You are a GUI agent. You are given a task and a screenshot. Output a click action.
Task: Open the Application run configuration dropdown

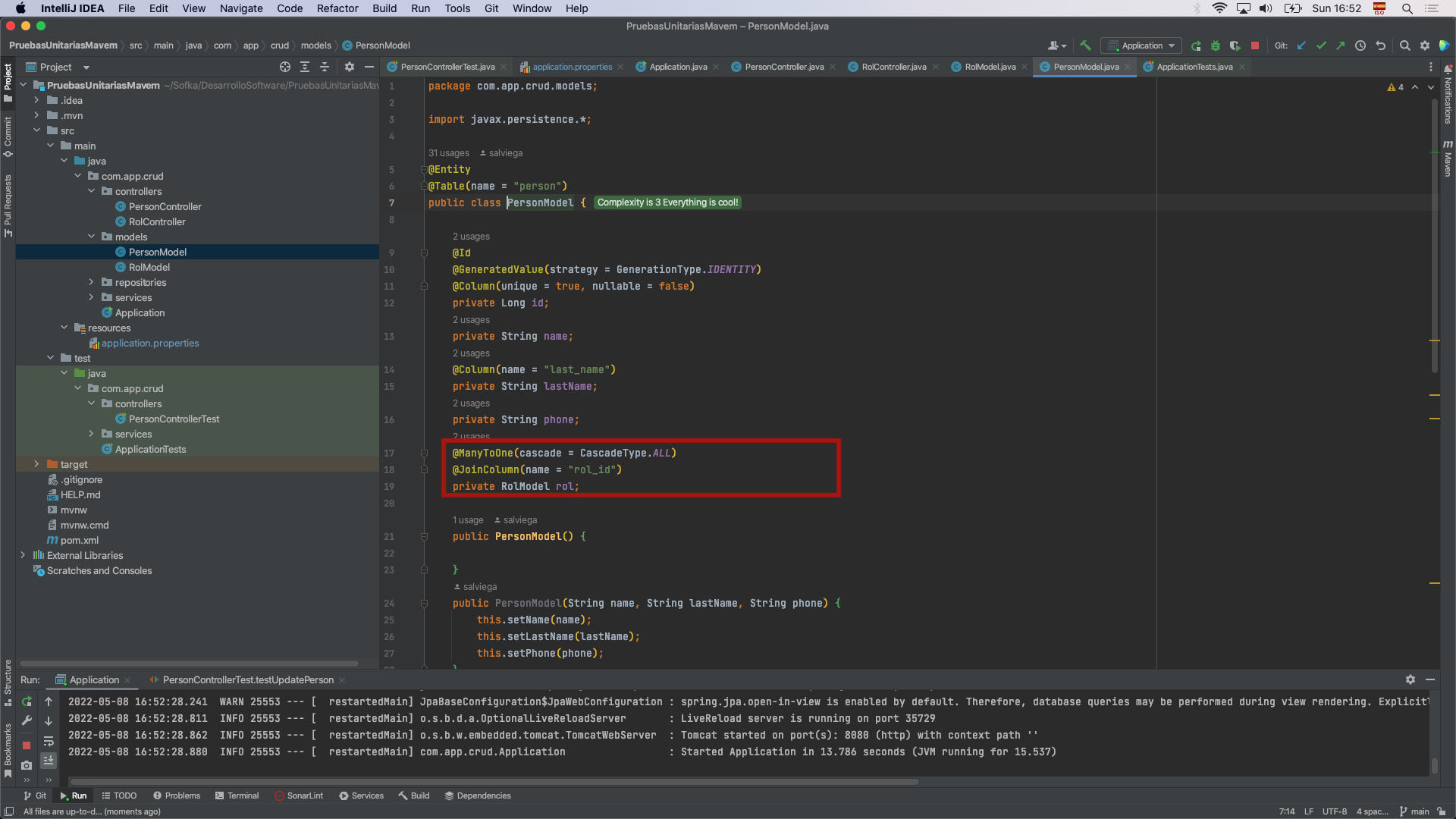(1141, 45)
